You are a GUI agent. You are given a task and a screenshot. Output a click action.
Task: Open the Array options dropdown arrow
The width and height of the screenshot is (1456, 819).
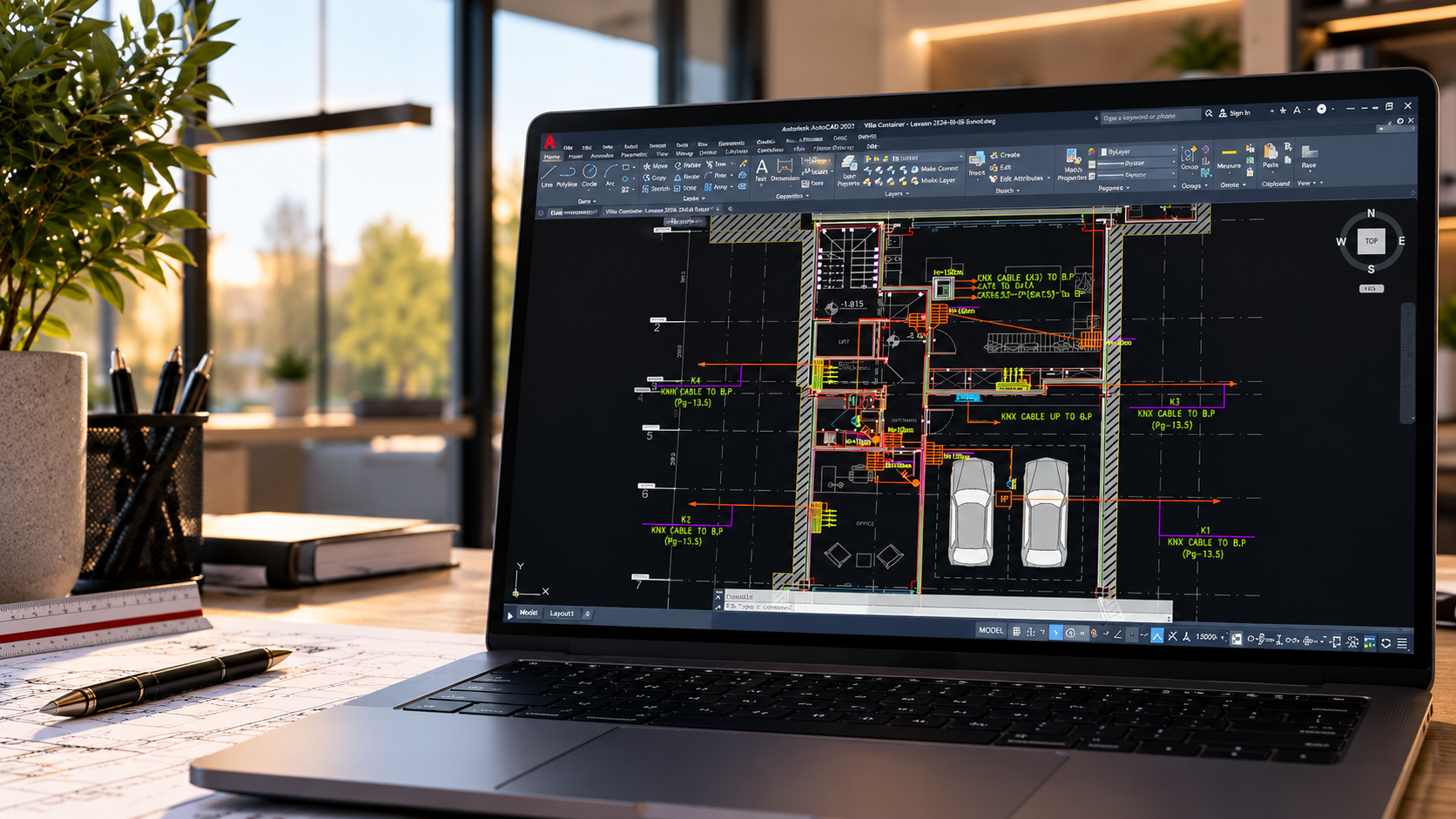(x=731, y=187)
